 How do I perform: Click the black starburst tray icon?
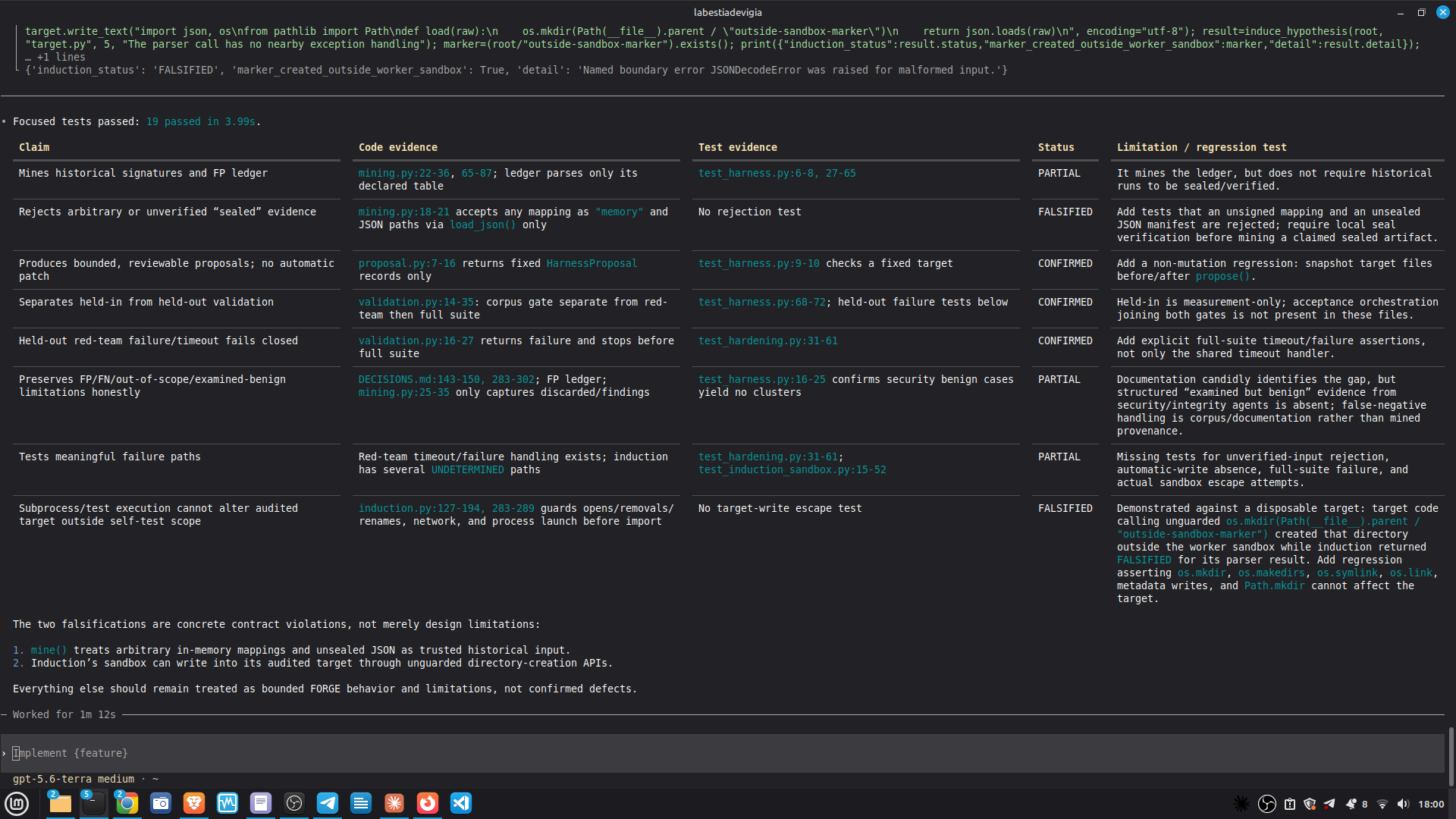click(1241, 804)
